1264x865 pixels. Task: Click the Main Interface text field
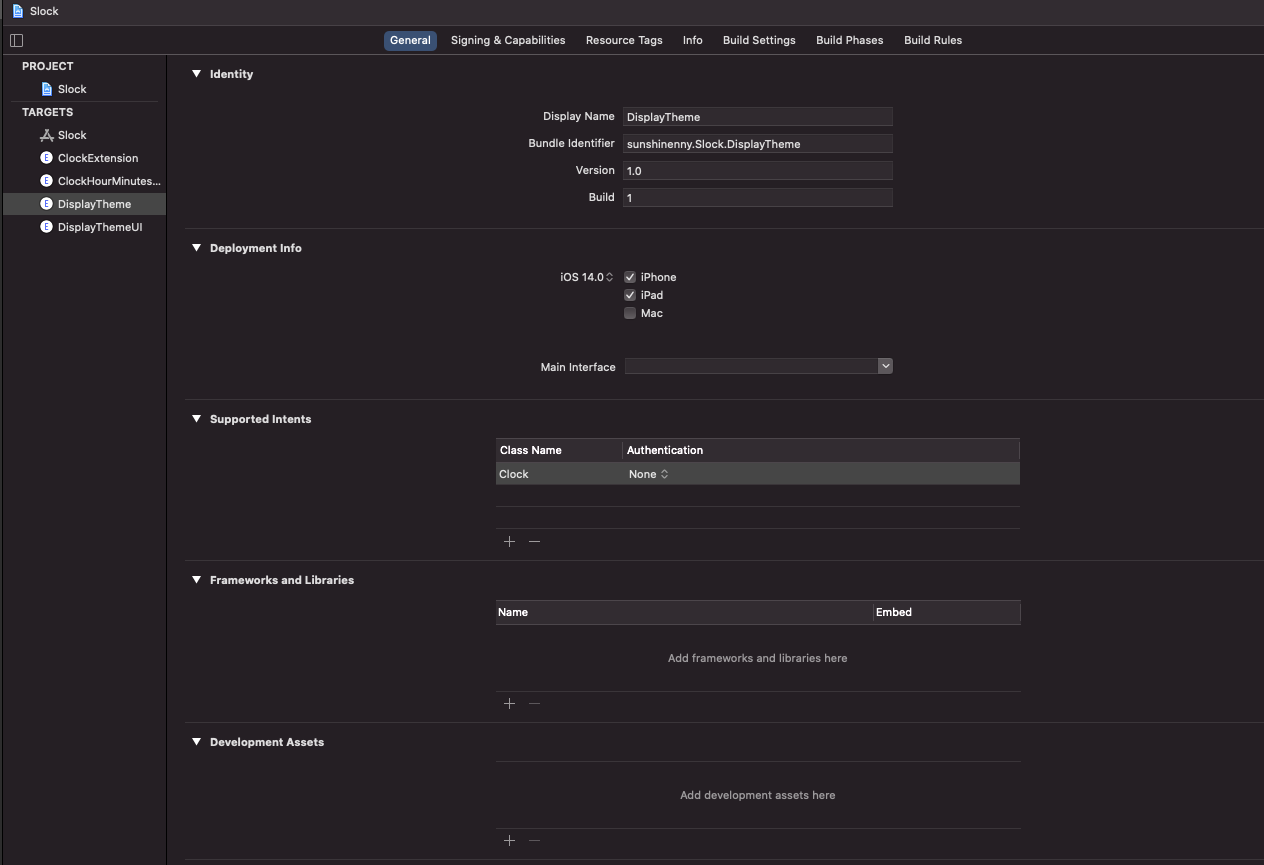point(751,366)
